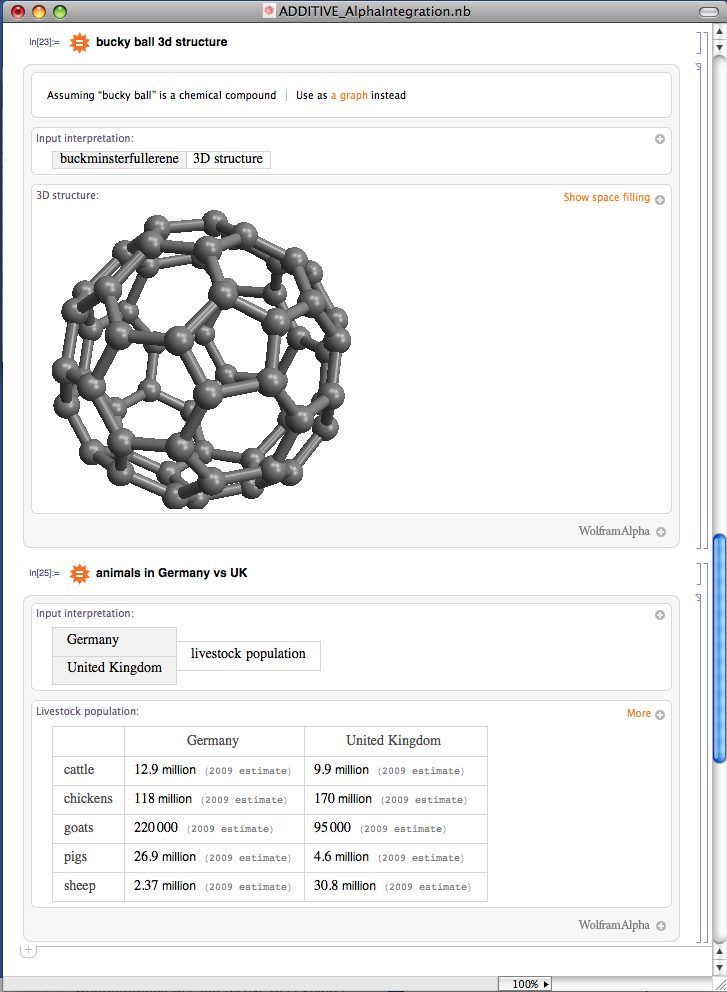Screen dimensions: 727x992
Task: Select the animals in Germany input cell bracket
Action: pyautogui.click(x=701, y=574)
